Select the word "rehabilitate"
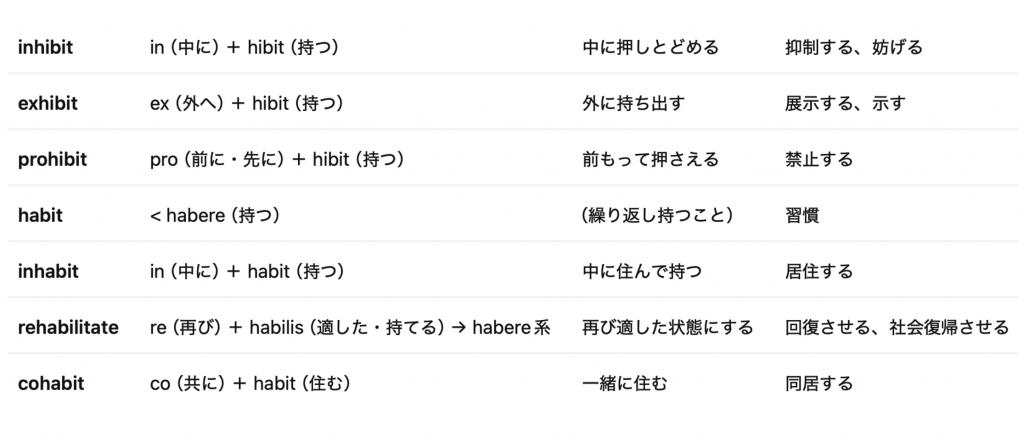Image resolution: width=1024 pixels, height=441 pixels. point(68,327)
